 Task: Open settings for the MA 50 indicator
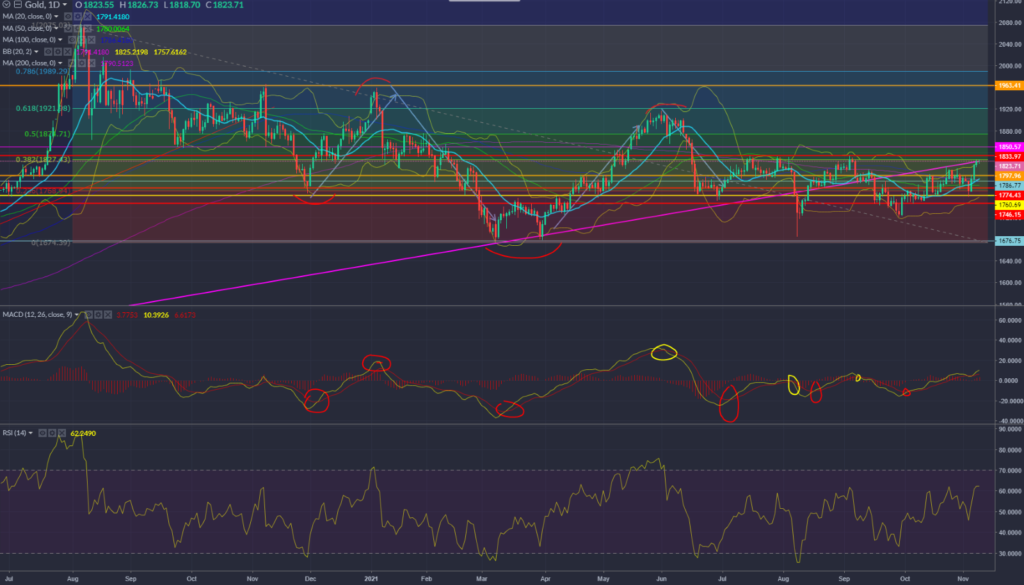click(x=78, y=29)
